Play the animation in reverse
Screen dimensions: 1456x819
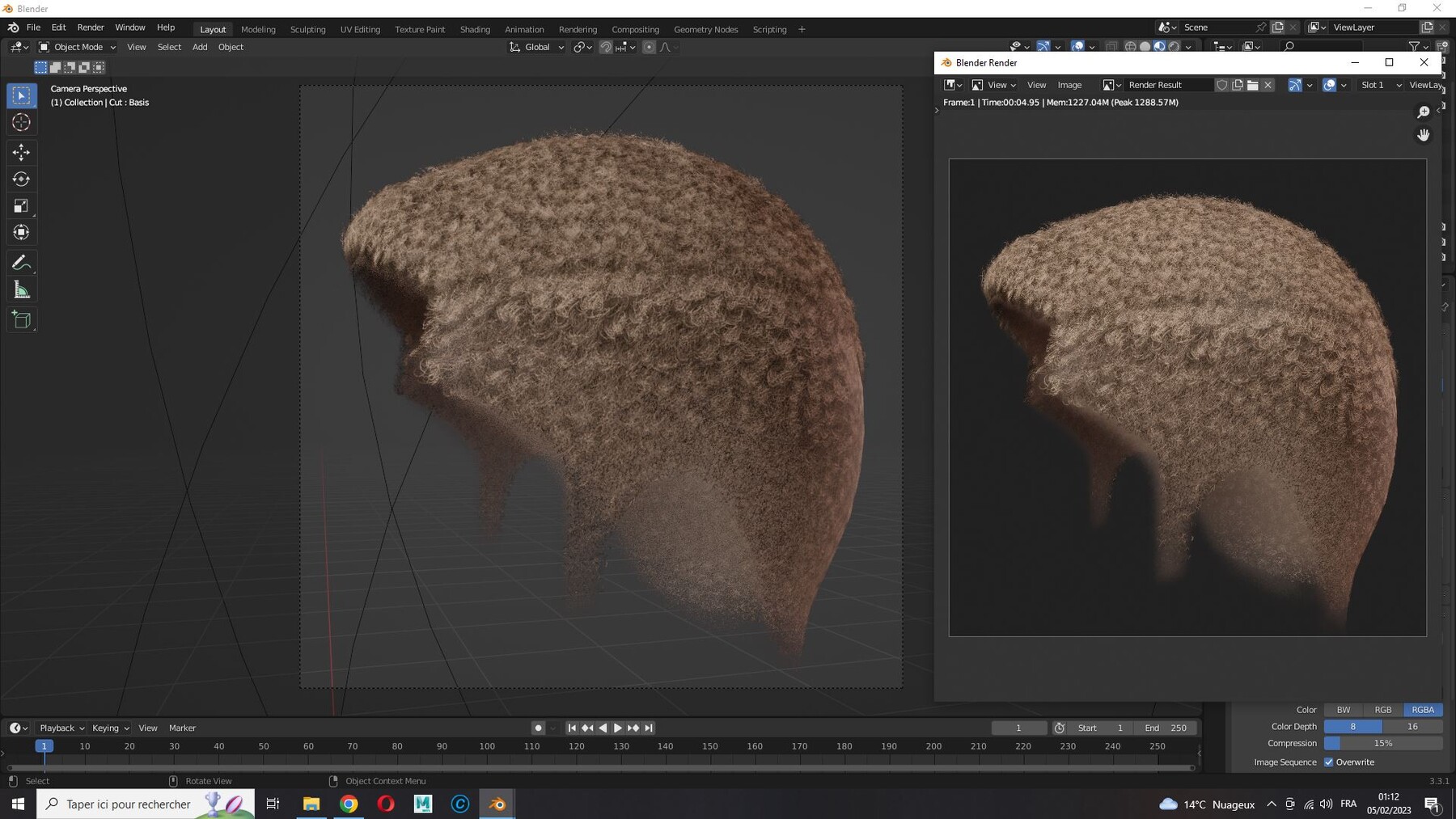[x=603, y=728]
